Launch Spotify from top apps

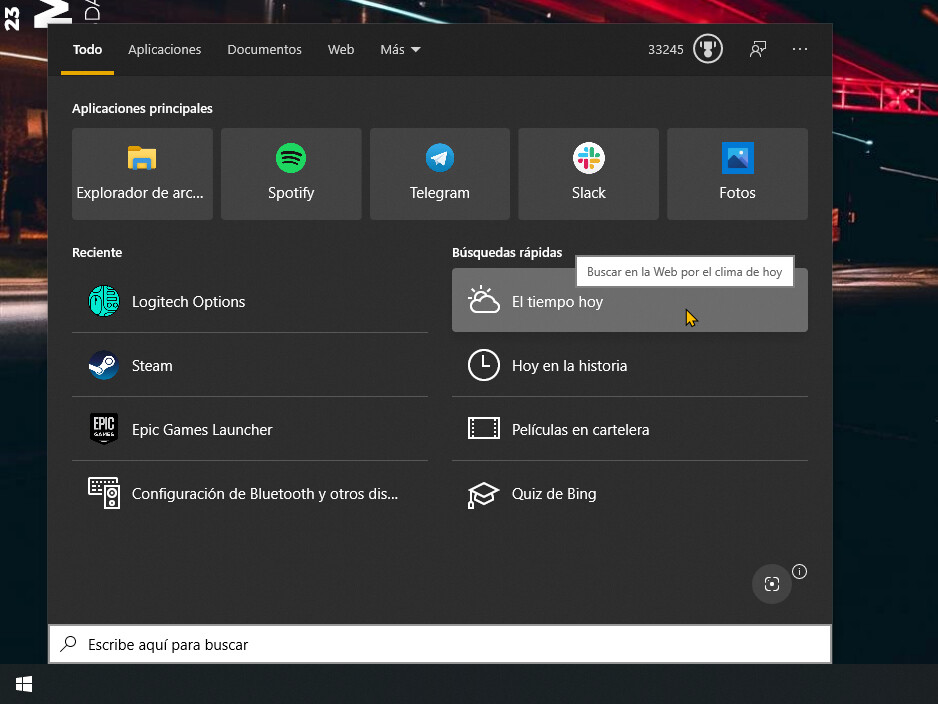point(291,174)
